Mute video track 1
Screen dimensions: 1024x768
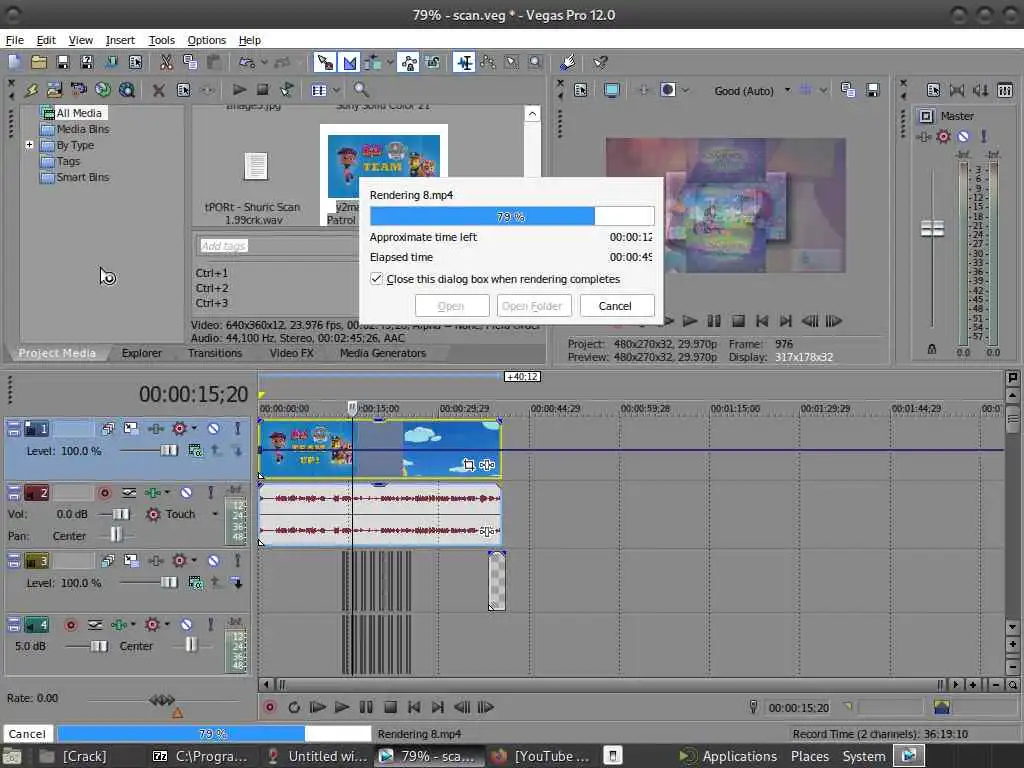214,428
